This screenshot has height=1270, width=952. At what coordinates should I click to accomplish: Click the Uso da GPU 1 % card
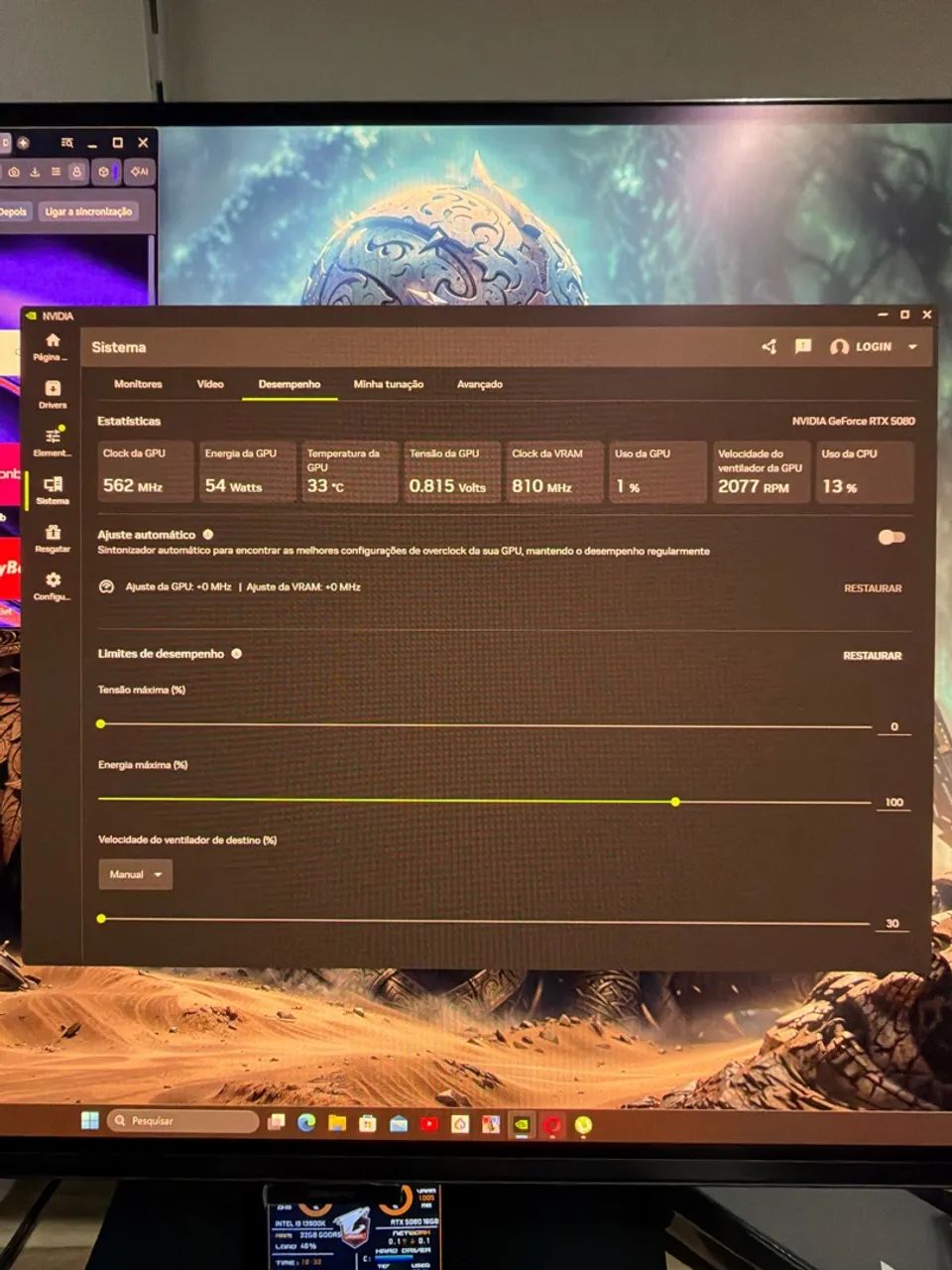pyautogui.click(x=657, y=471)
